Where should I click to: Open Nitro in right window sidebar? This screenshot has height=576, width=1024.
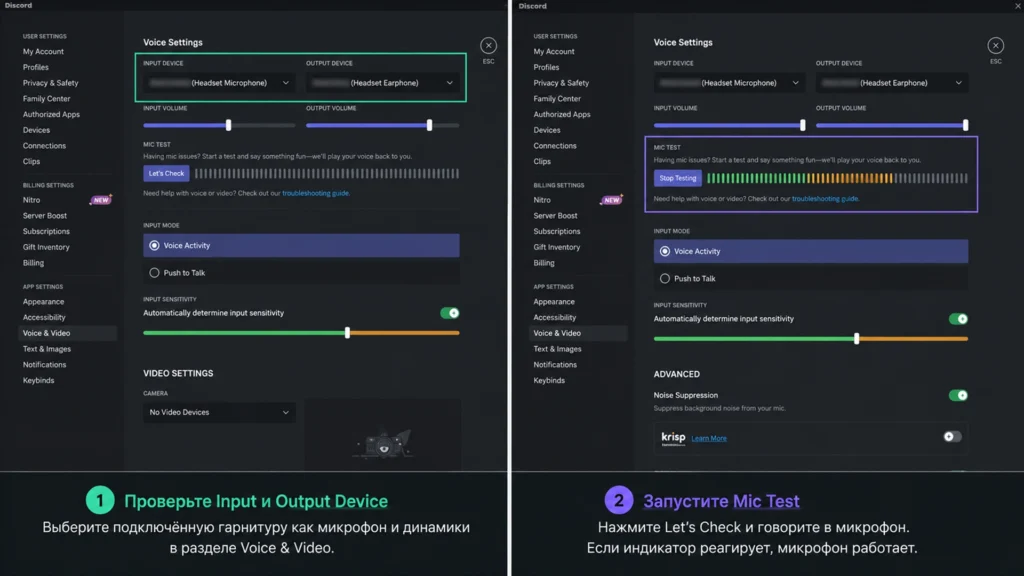tap(542, 200)
